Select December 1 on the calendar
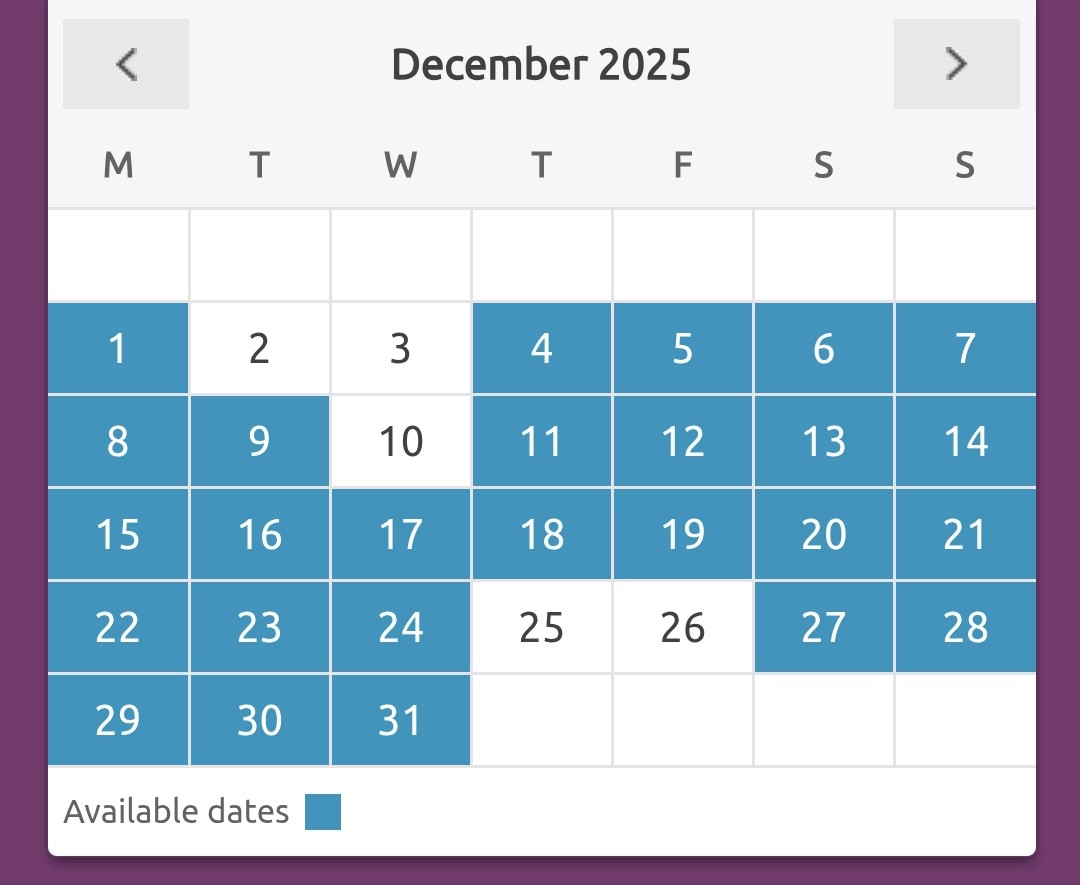The width and height of the screenshot is (1080, 885). coord(118,348)
